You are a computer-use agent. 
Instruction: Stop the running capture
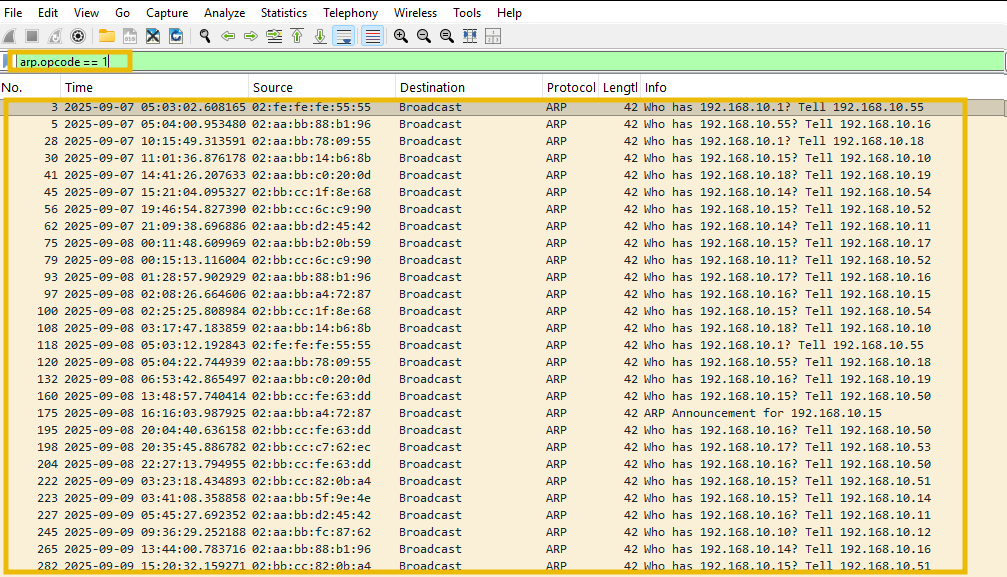pos(32,36)
